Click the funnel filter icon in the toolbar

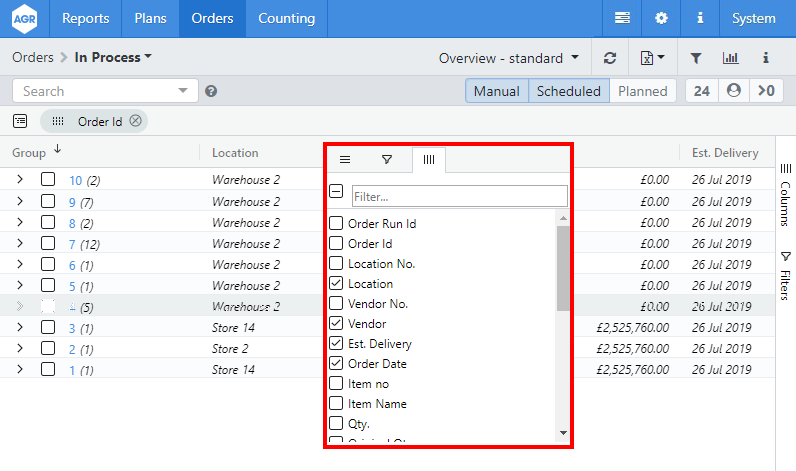696,58
